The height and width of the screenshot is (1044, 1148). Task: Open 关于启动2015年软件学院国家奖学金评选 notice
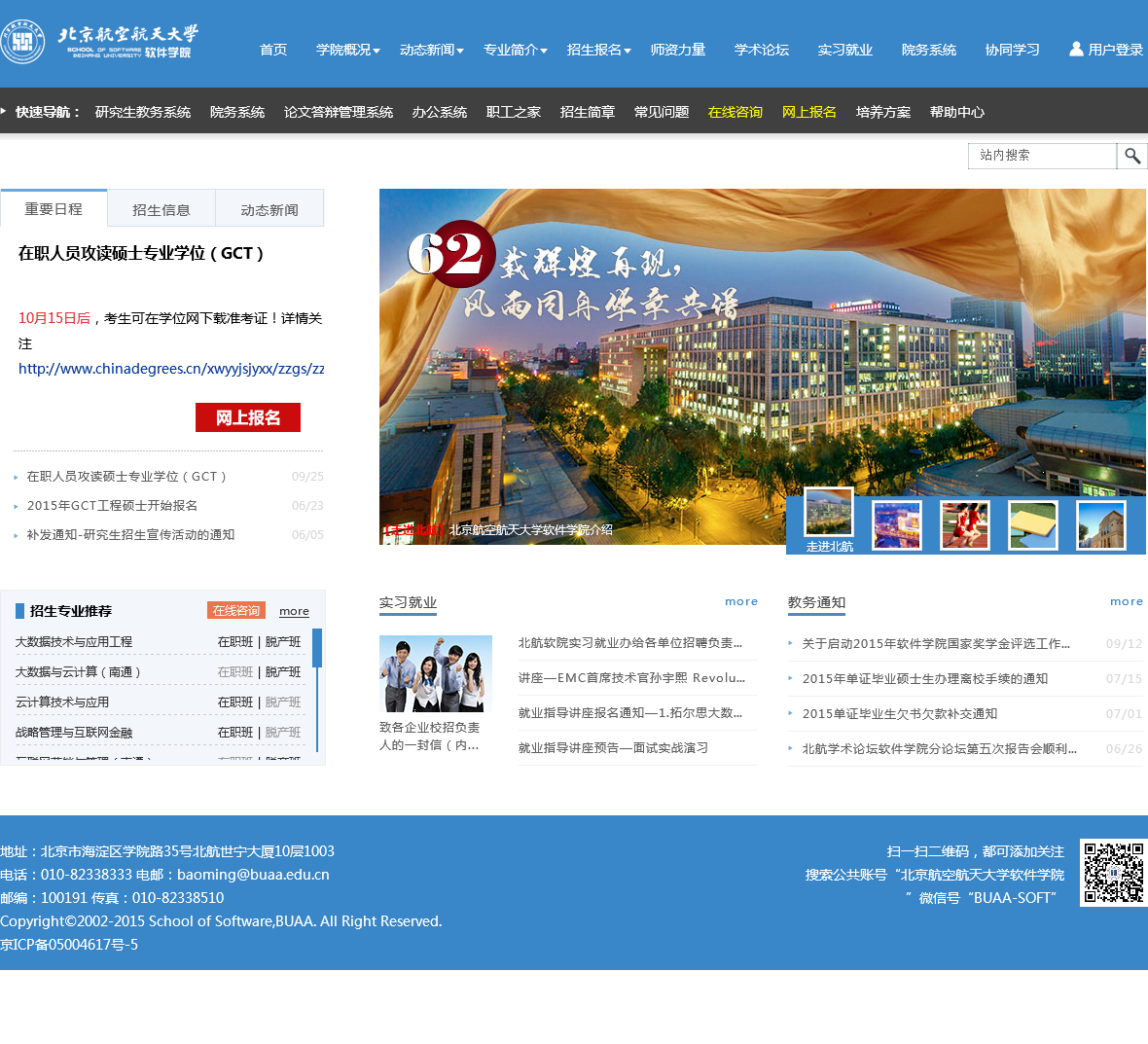(x=936, y=643)
